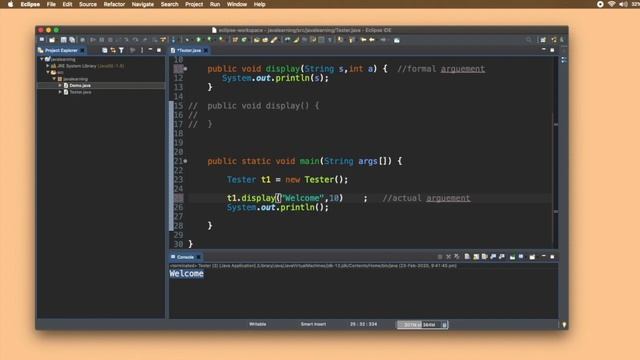Fold the main method at line 21
Viewport: 640px width, 360px height.
185,161
